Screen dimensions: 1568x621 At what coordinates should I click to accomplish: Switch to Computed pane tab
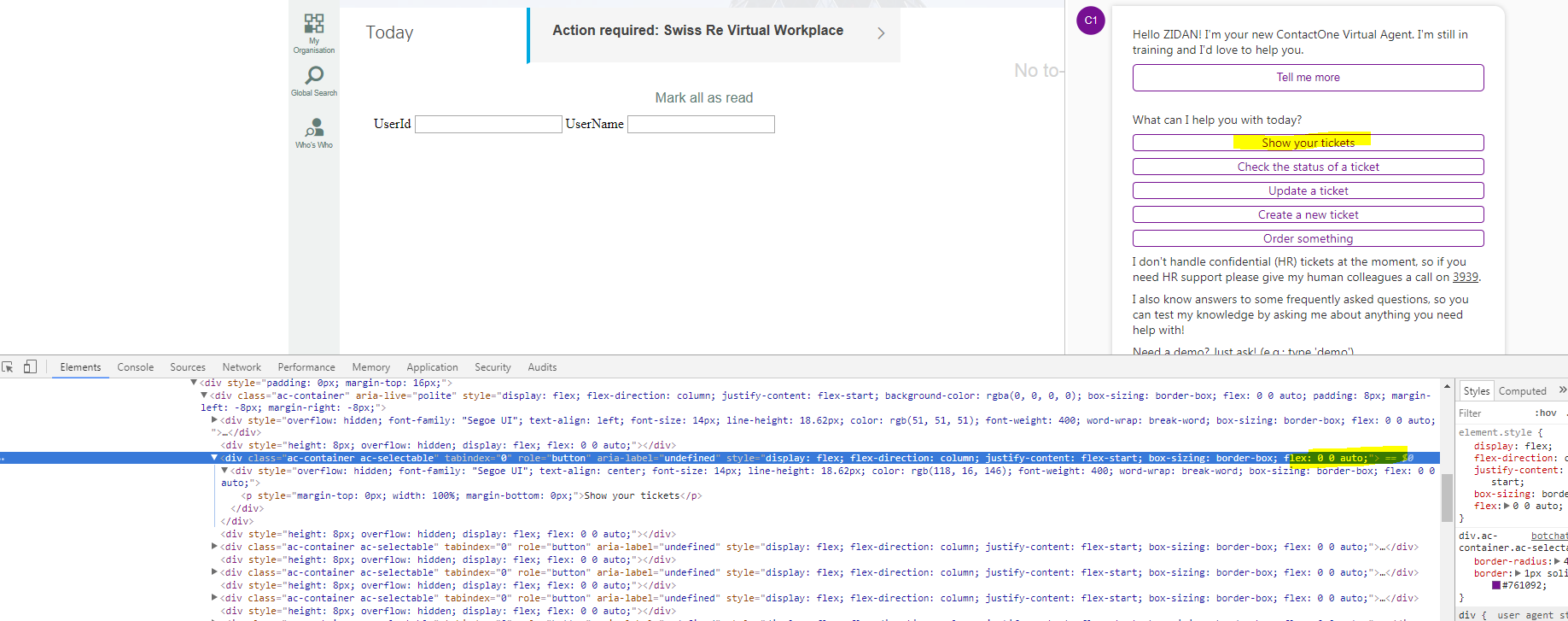tap(1522, 391)
